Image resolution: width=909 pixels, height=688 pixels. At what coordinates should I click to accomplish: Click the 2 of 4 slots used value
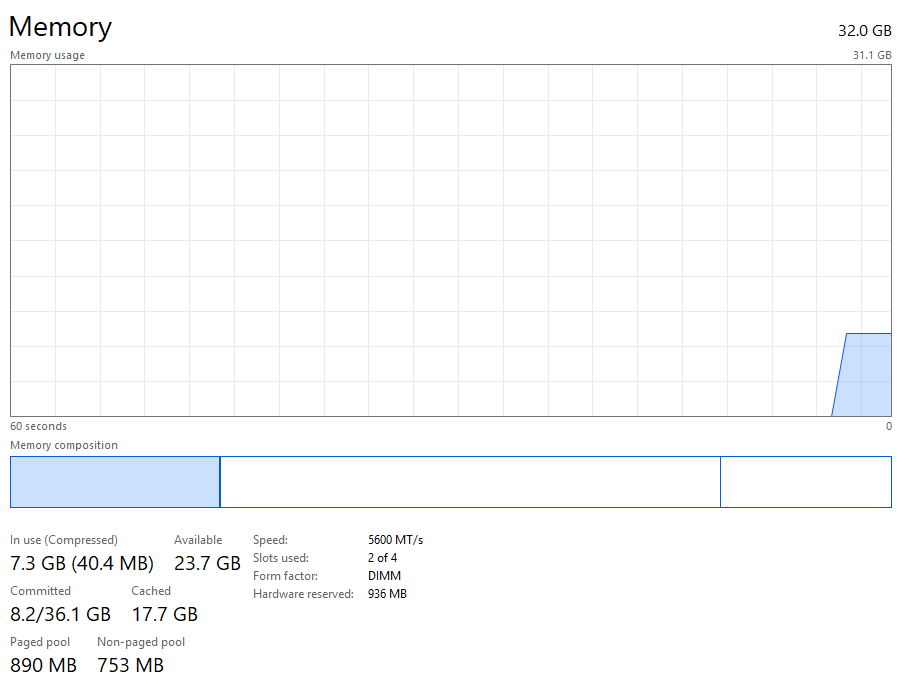point(382,558)
